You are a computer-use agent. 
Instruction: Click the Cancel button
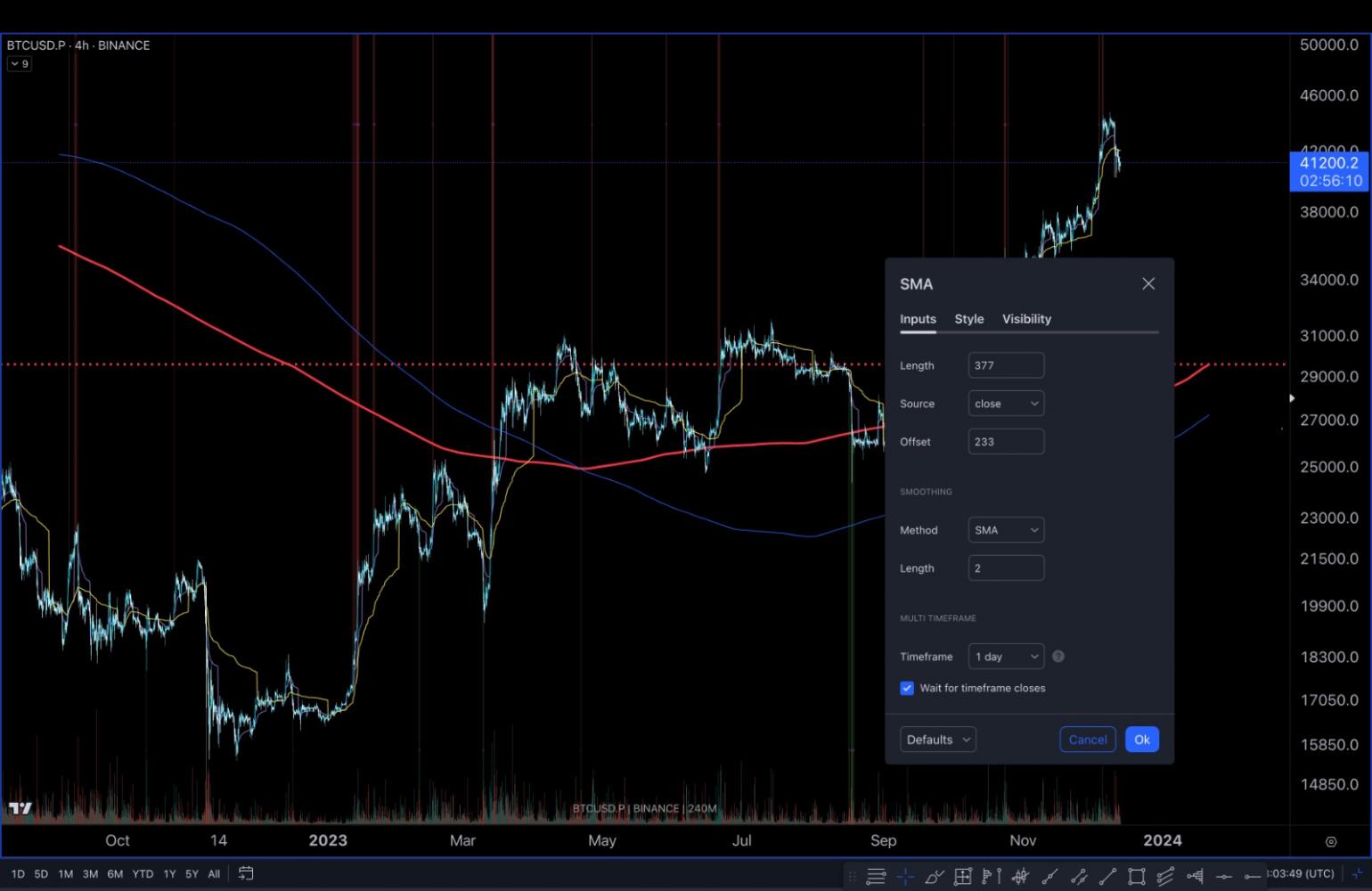click(x=1088, y=740)
